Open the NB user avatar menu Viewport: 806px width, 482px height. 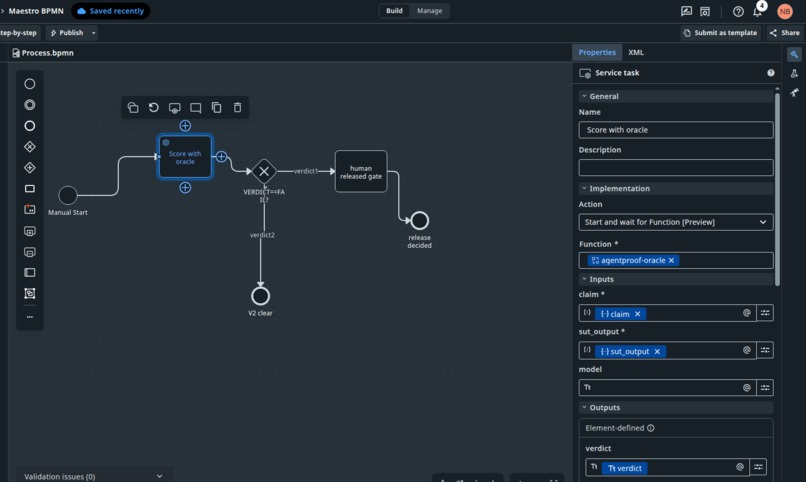click(785, 11)
